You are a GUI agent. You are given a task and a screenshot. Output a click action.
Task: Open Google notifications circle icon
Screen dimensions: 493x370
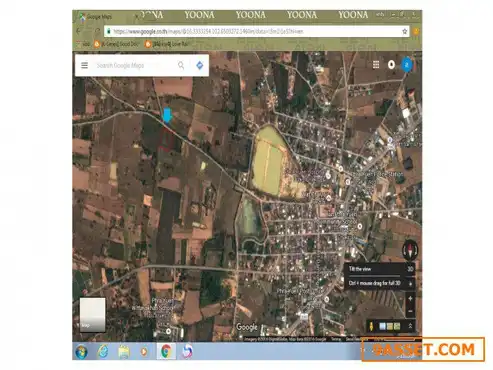point(391,65)
